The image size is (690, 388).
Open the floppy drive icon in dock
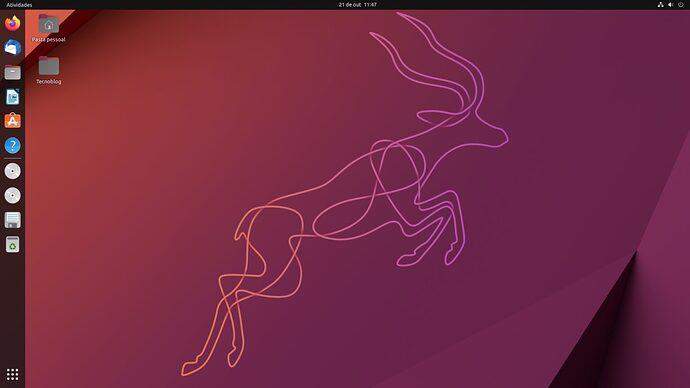coord(12,220)
